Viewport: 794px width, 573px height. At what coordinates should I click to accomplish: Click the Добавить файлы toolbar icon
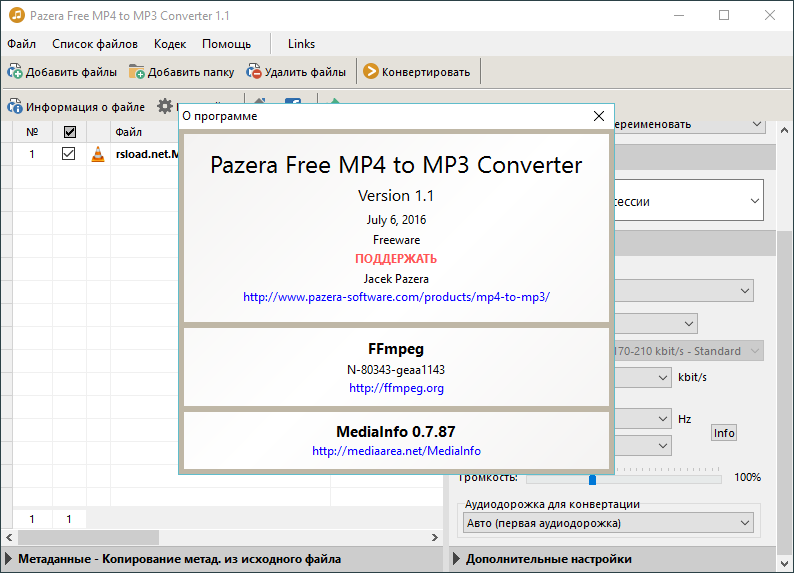click(15, 72)
